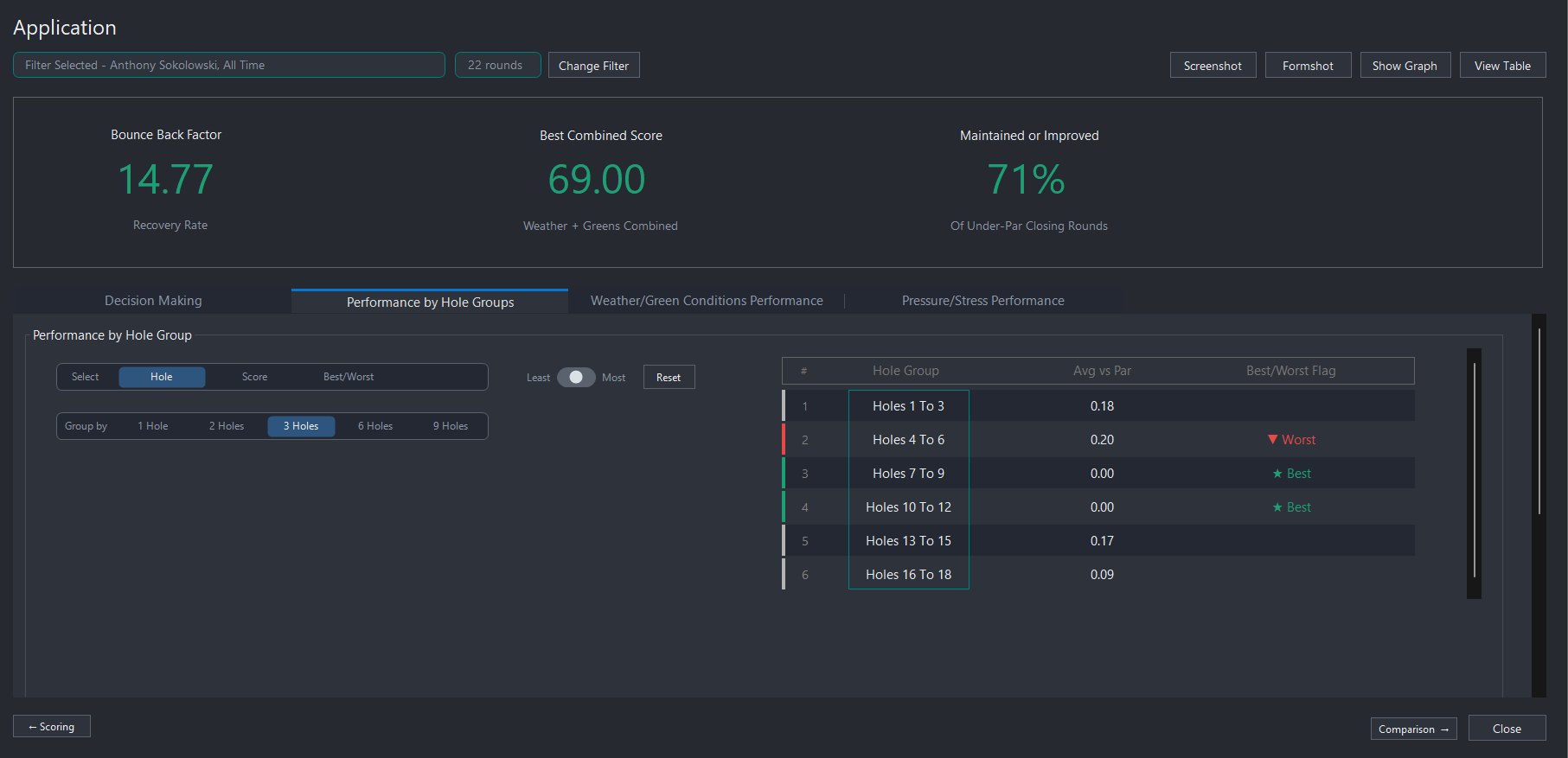This screenshot has height=758, width=1568.
Task: Open Weather/Green Conditions Performance tab
Action: [707, 301]
